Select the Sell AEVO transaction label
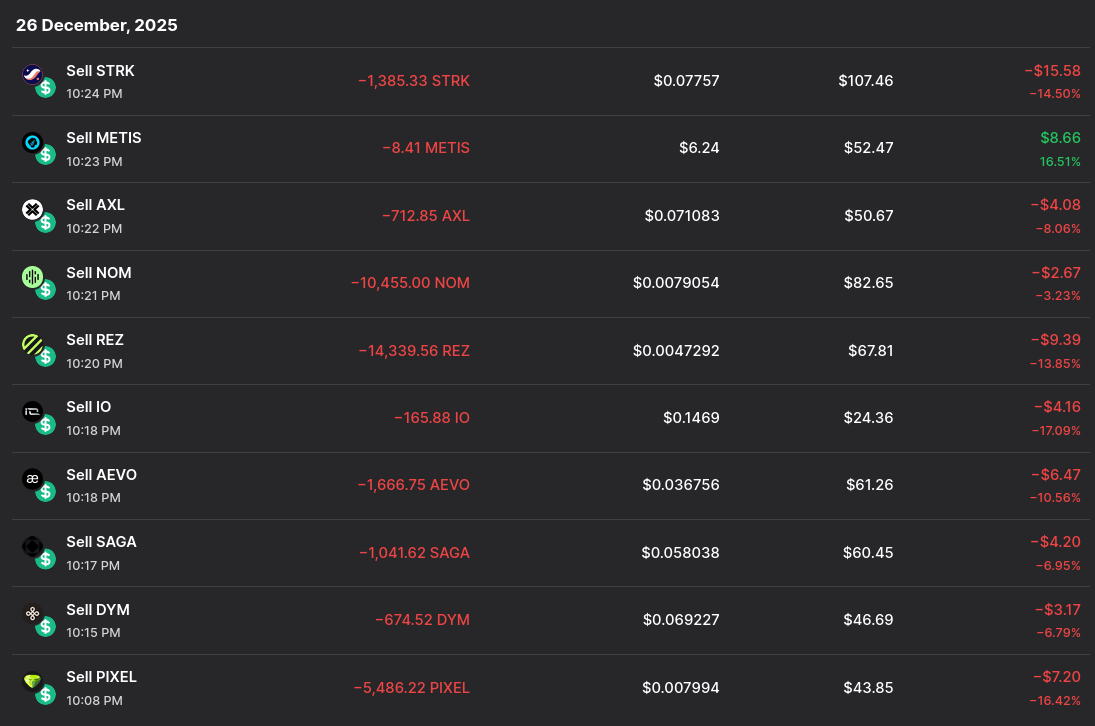 [101, 475]
